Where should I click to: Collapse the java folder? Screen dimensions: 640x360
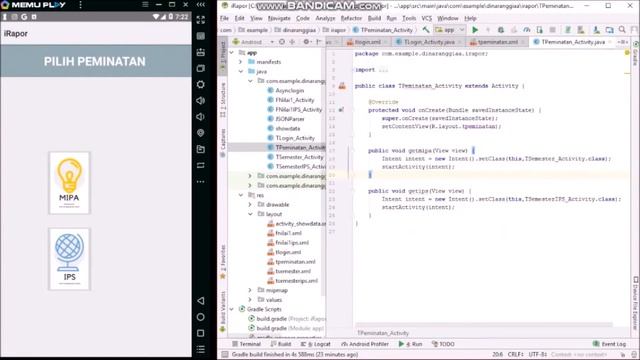[241, 71]
